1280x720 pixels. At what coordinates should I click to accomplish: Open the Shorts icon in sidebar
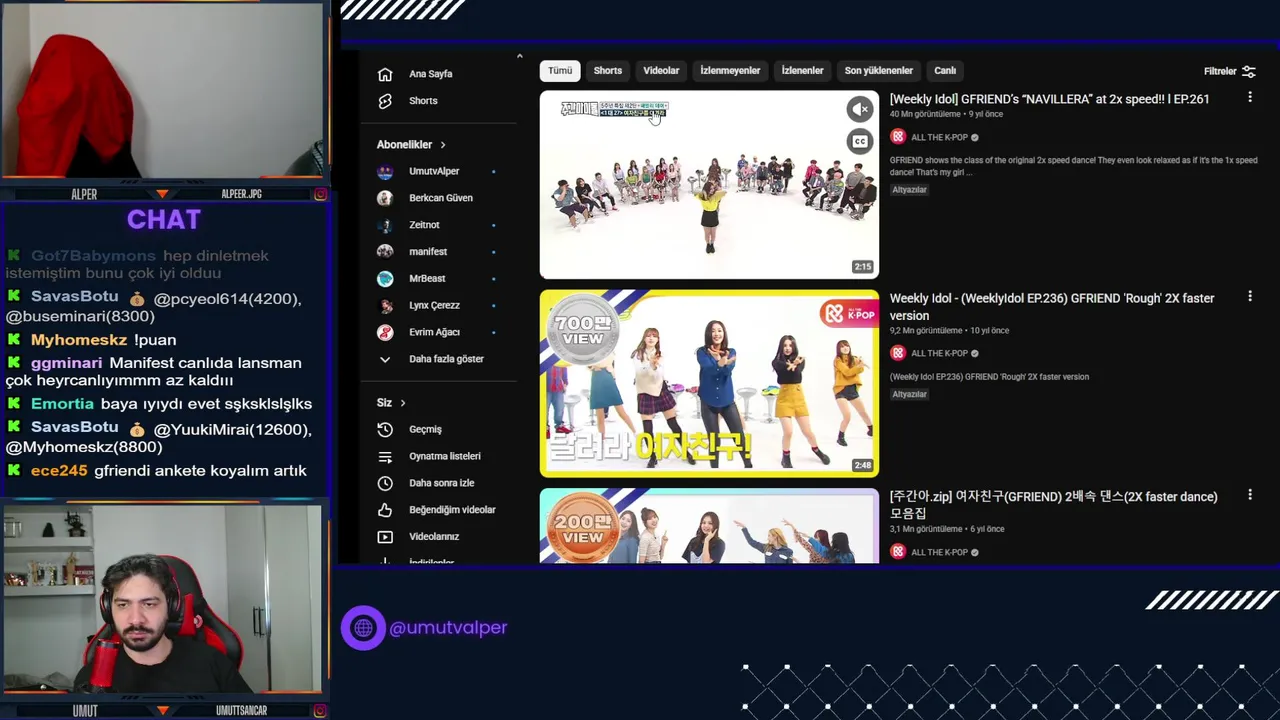point(385,101)
